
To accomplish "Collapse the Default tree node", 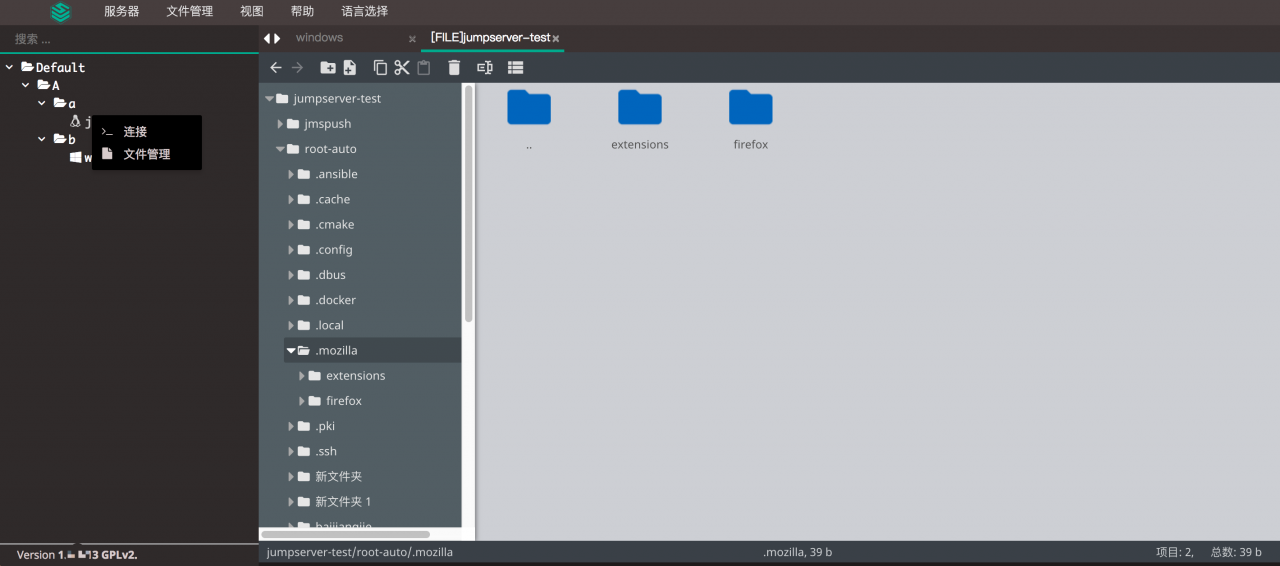I will point(9,67).
